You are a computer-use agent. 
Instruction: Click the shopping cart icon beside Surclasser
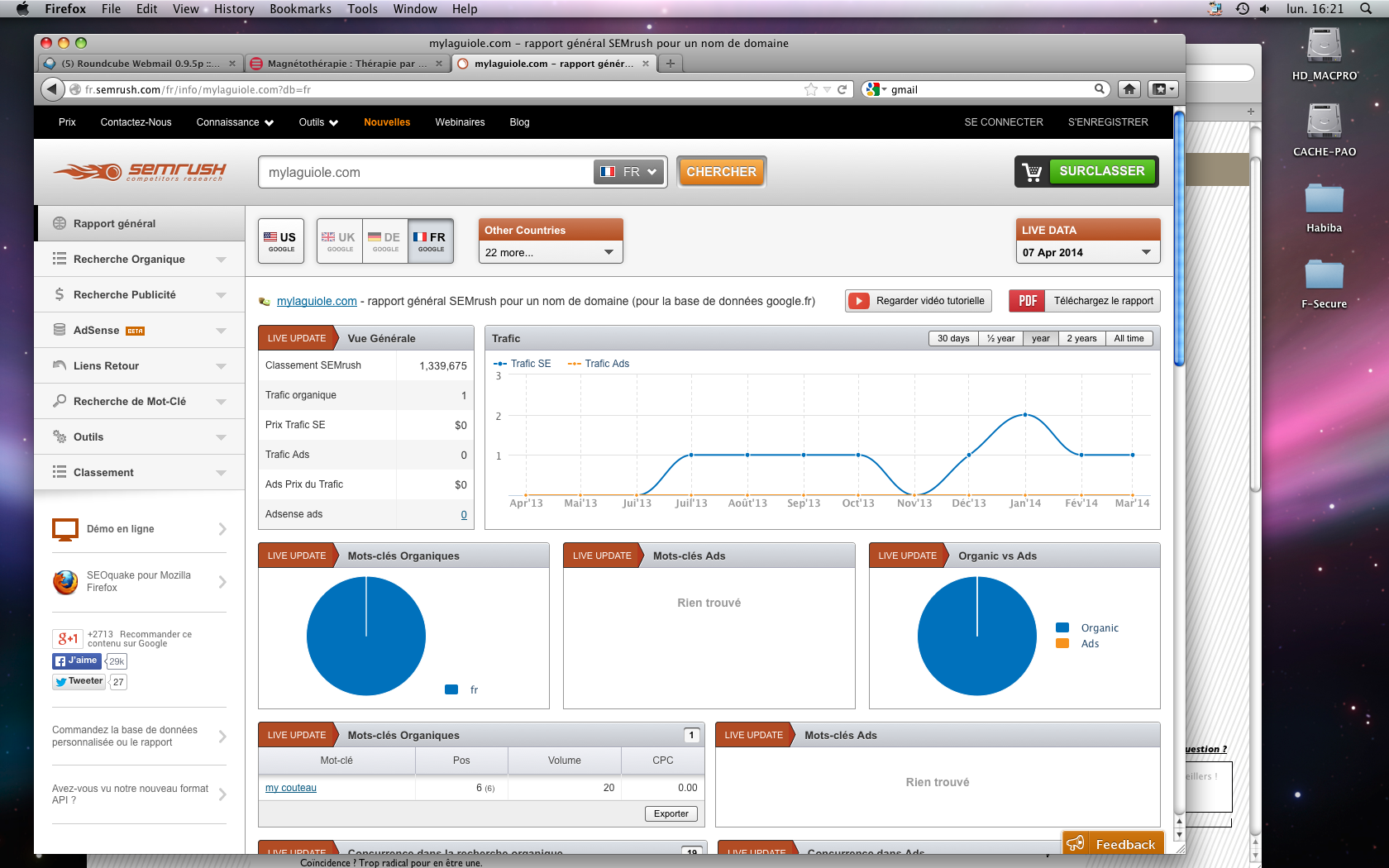click(x=1032, y=172)
